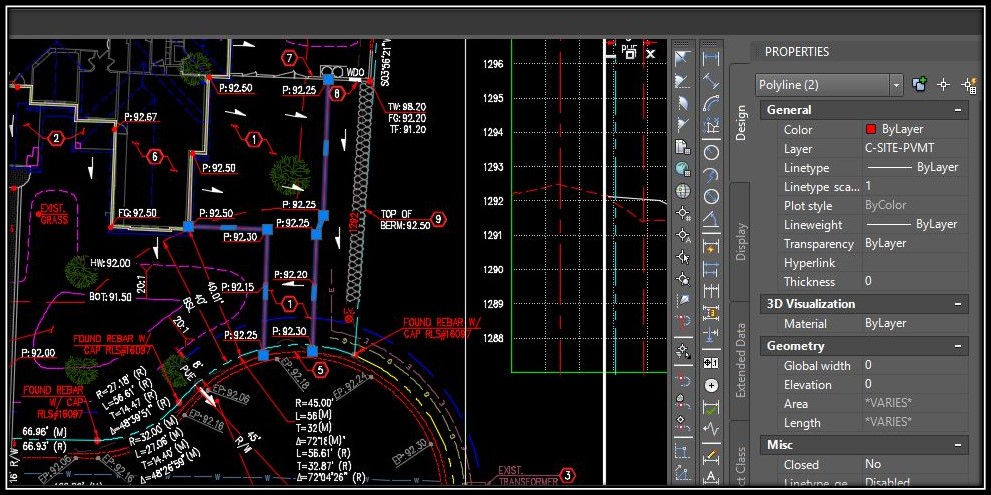Open the Linetype ByLayer property dropdown
Image resolution: width=991 pixels, height=495 pixels.
coord(915,168)
